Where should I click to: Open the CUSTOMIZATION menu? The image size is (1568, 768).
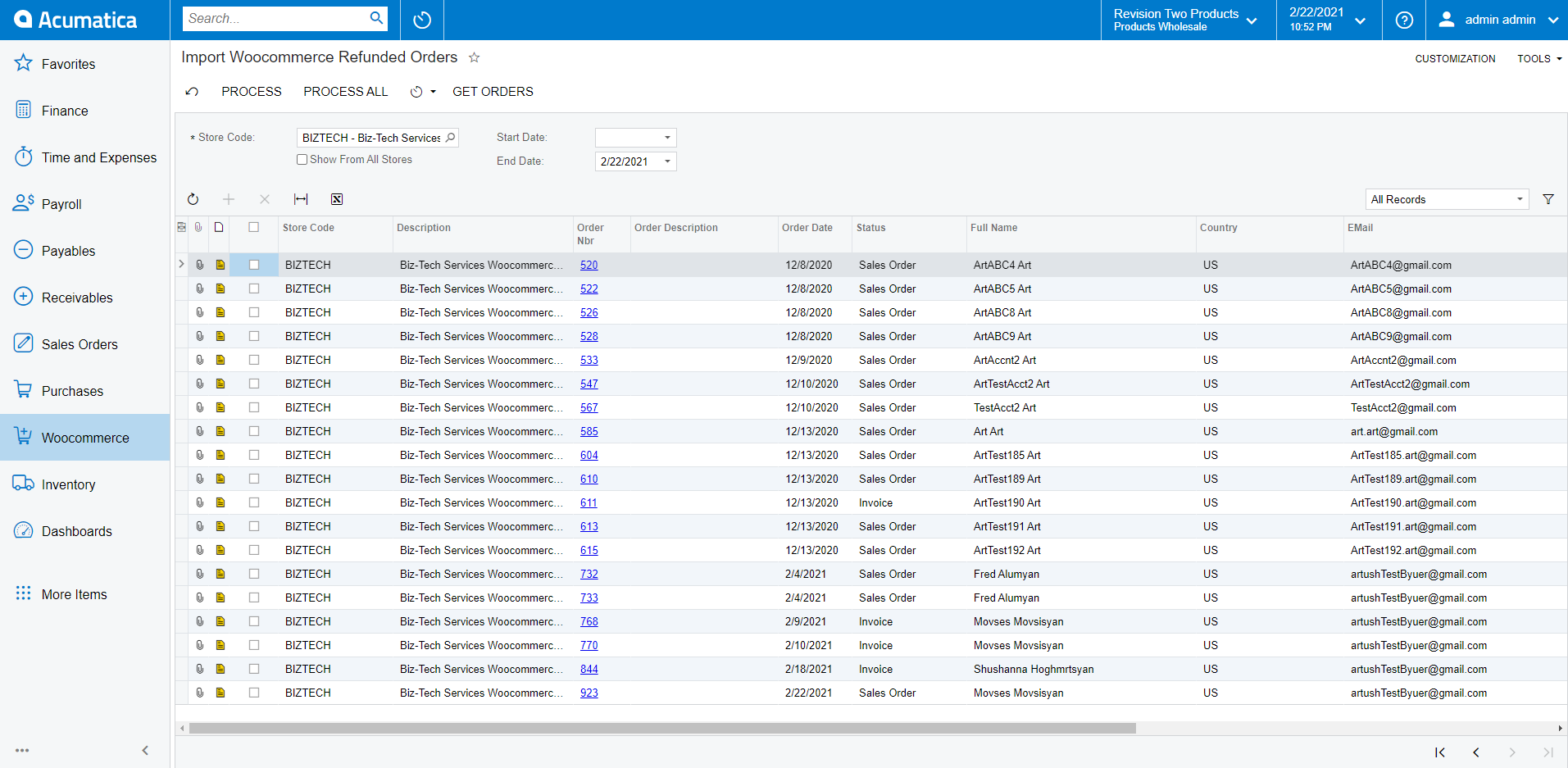click(x=1455, y=59)
